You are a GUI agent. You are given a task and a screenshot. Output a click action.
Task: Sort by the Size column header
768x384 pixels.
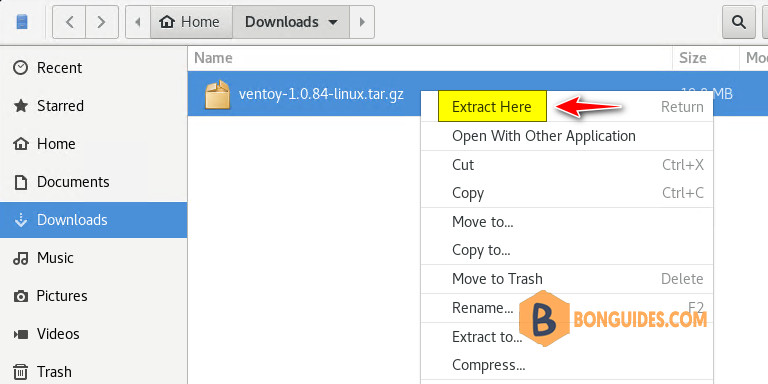[x=706, y=58]
